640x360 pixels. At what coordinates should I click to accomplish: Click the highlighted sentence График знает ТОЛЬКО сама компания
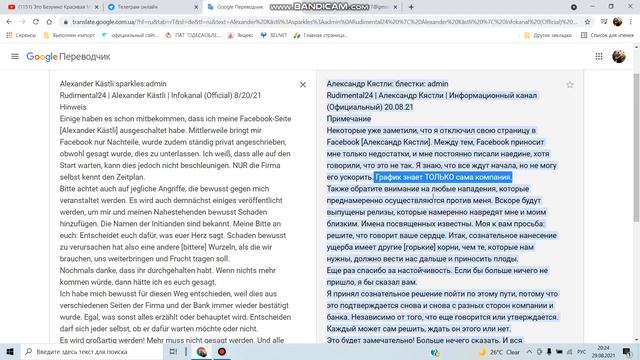443,177
